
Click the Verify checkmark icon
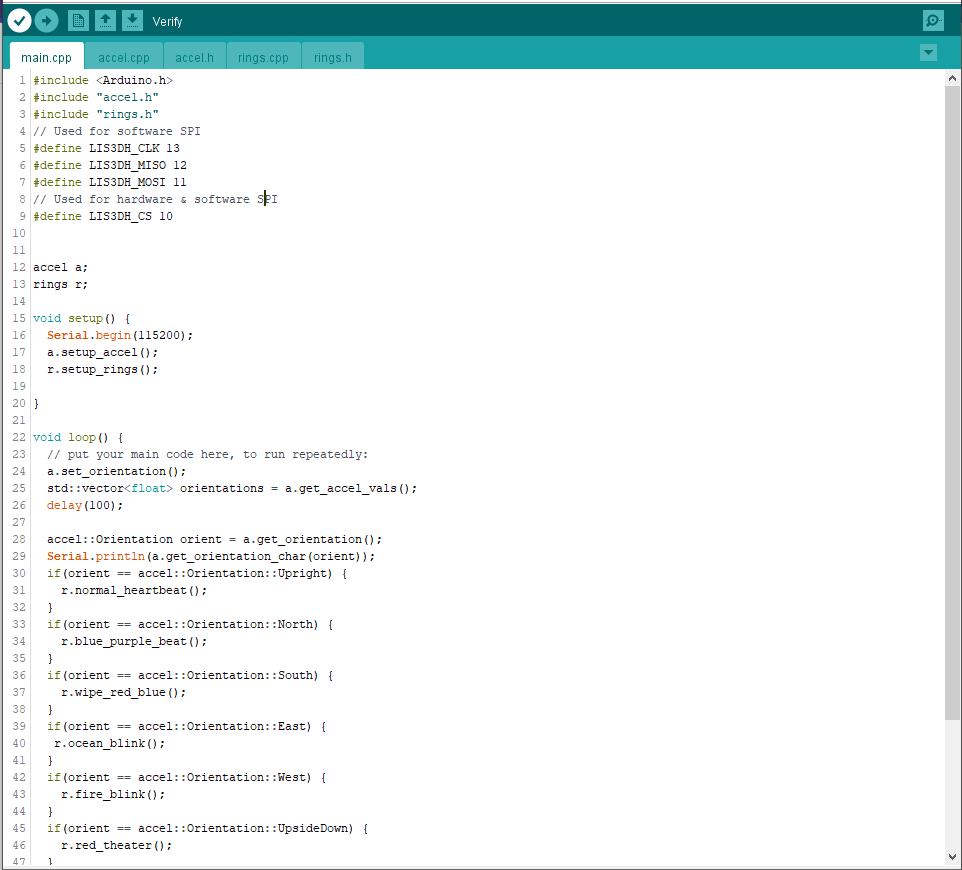pos(20,21)
